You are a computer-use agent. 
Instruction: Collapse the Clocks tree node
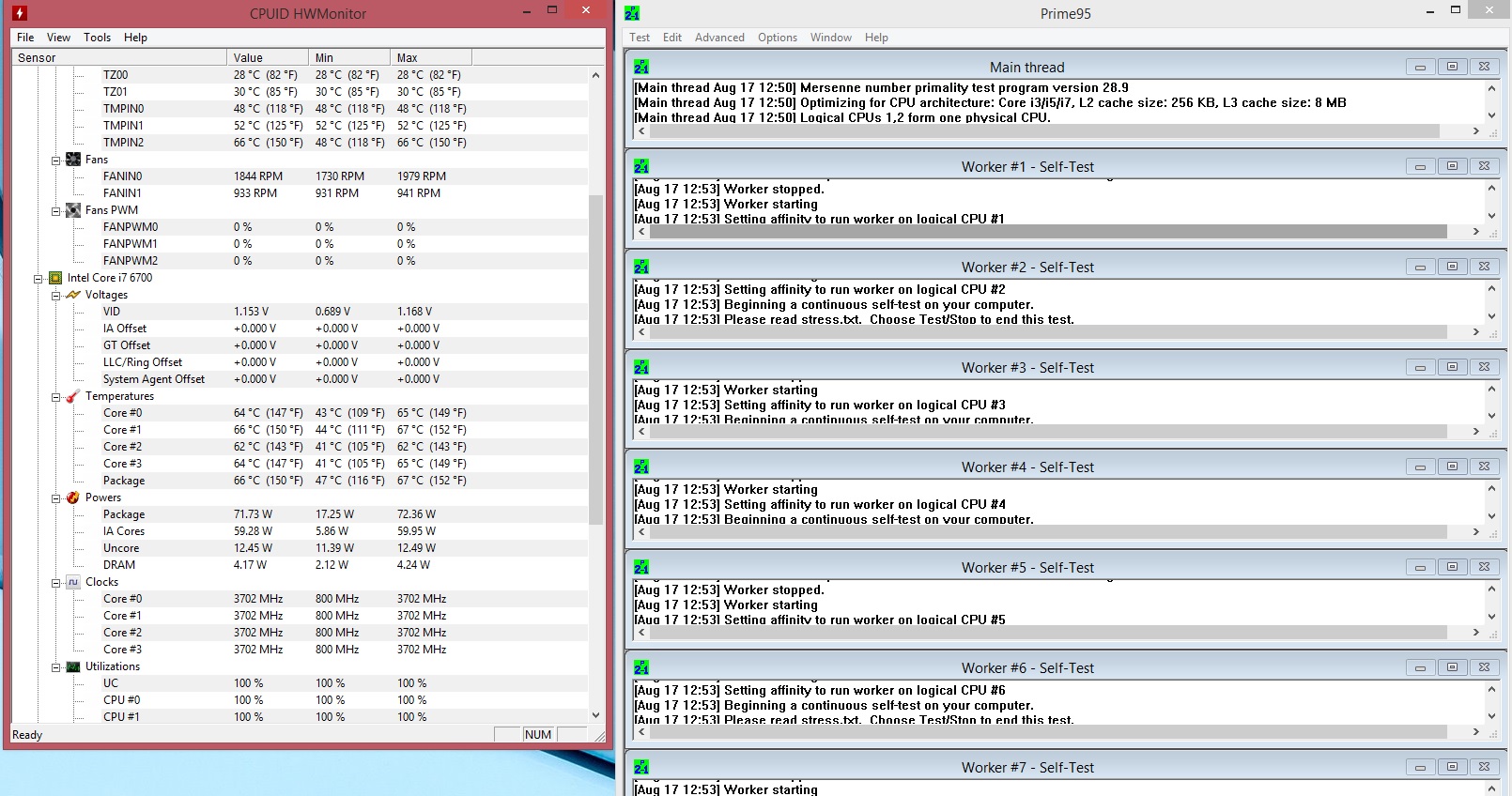click(x=55, y=582)
